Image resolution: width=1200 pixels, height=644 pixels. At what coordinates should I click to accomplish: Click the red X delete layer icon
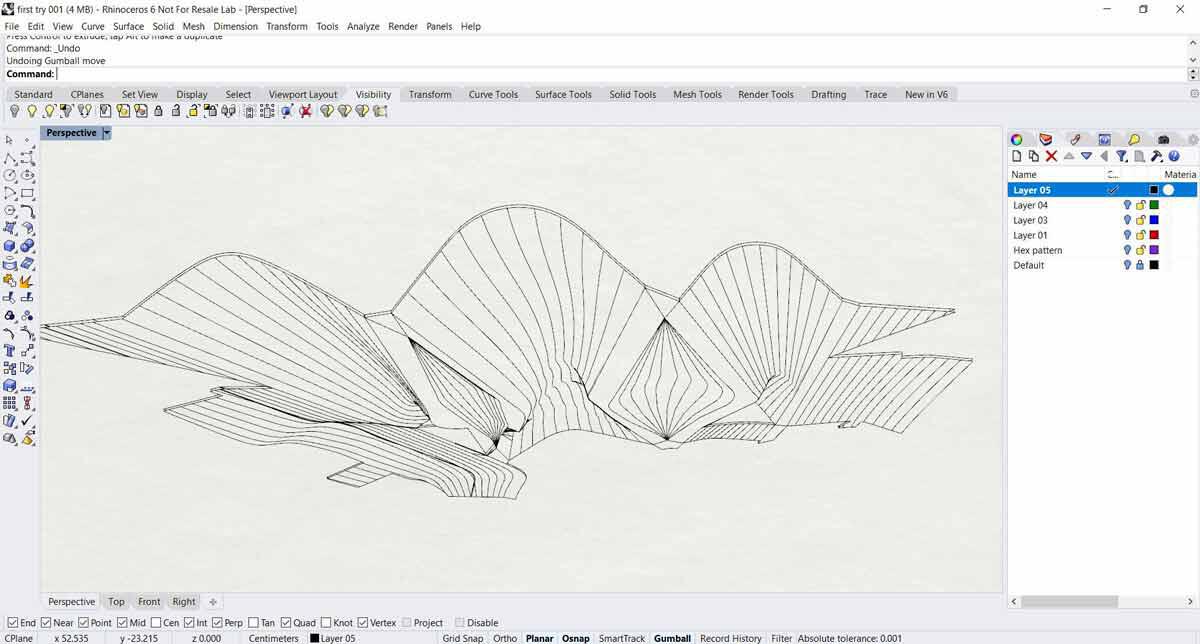1051,156
